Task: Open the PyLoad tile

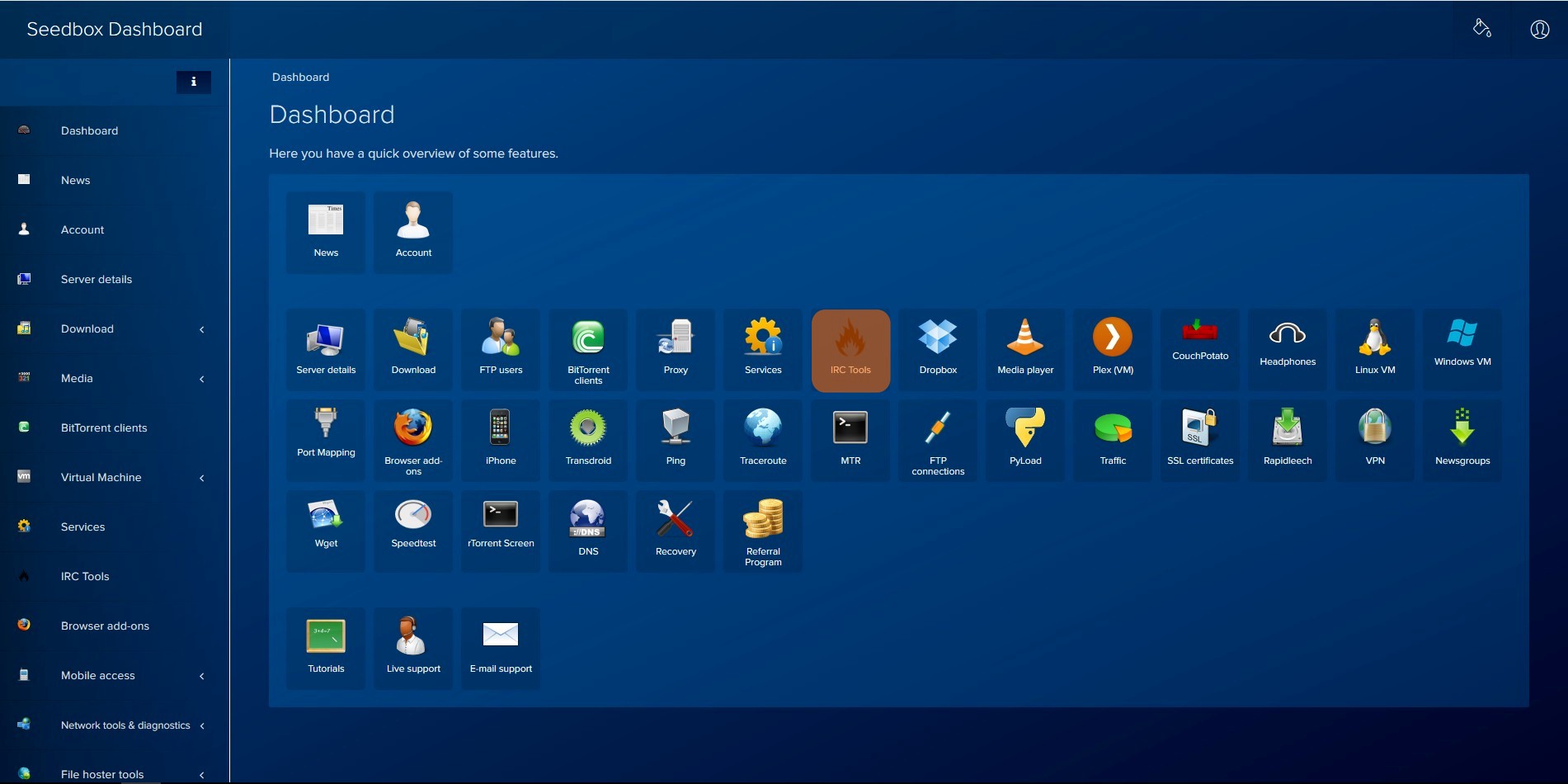Action: (1025, 438)
